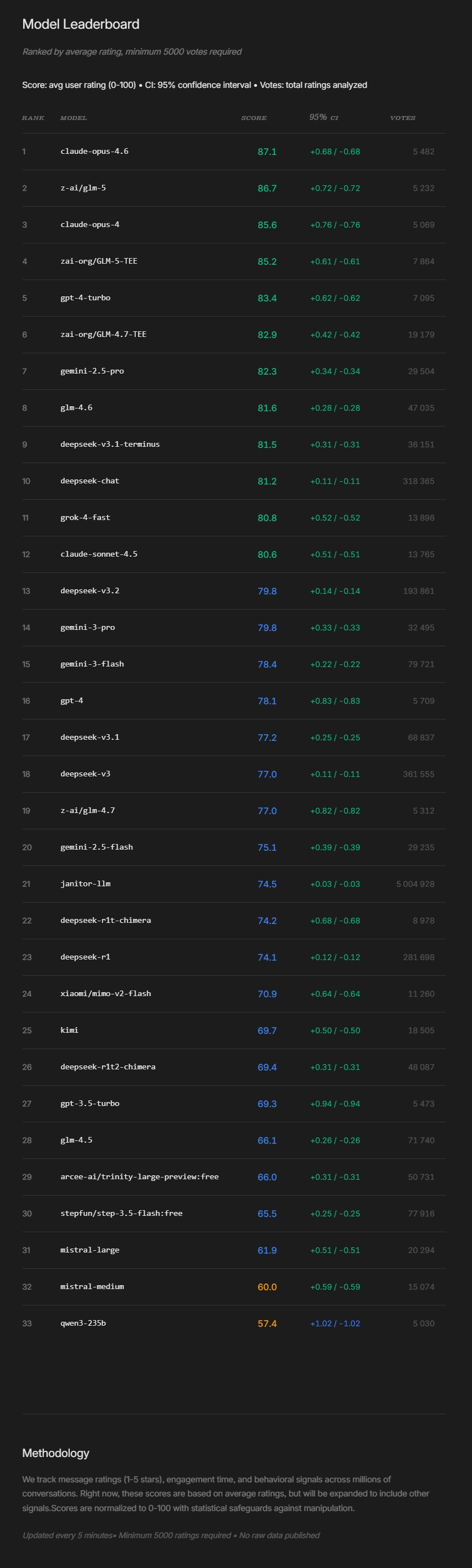Click the 87.1 score for claude-opus-4.6
This screenshot has height=1568, width=472.
(x=266, y=152)
